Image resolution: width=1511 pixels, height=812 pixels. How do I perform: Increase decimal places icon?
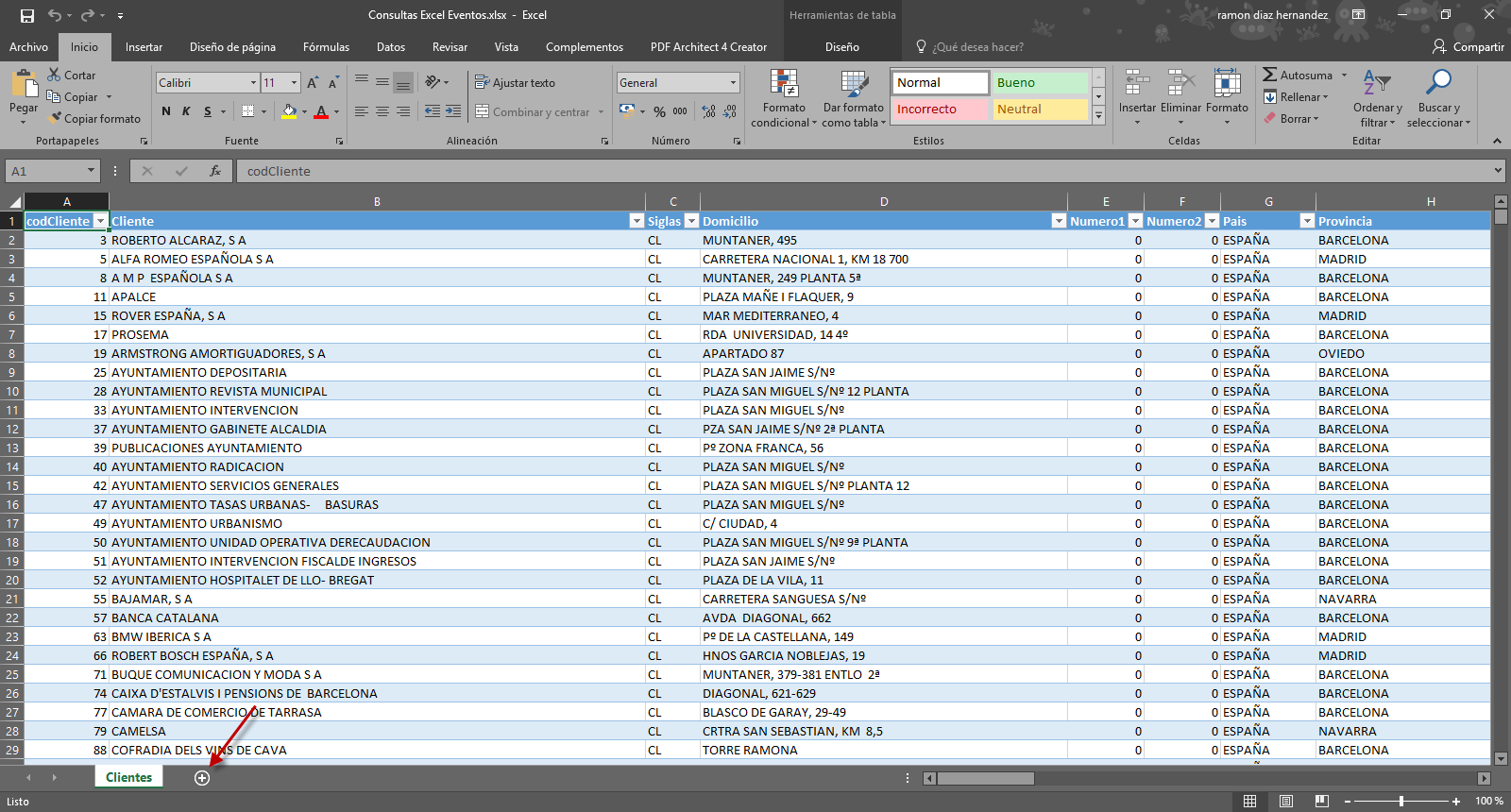point(709,111)
